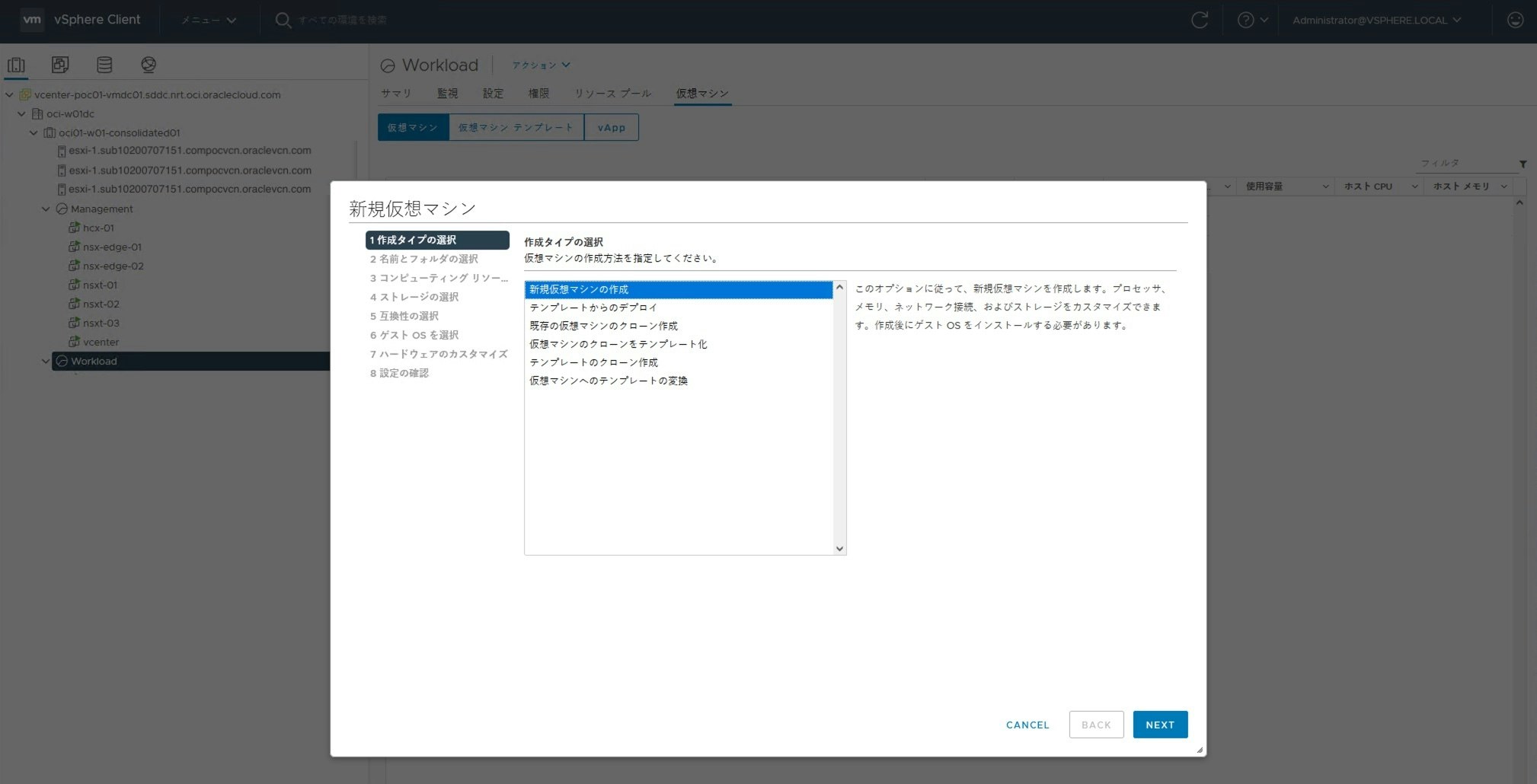Switch to Networking inventory view

point(149,65)
